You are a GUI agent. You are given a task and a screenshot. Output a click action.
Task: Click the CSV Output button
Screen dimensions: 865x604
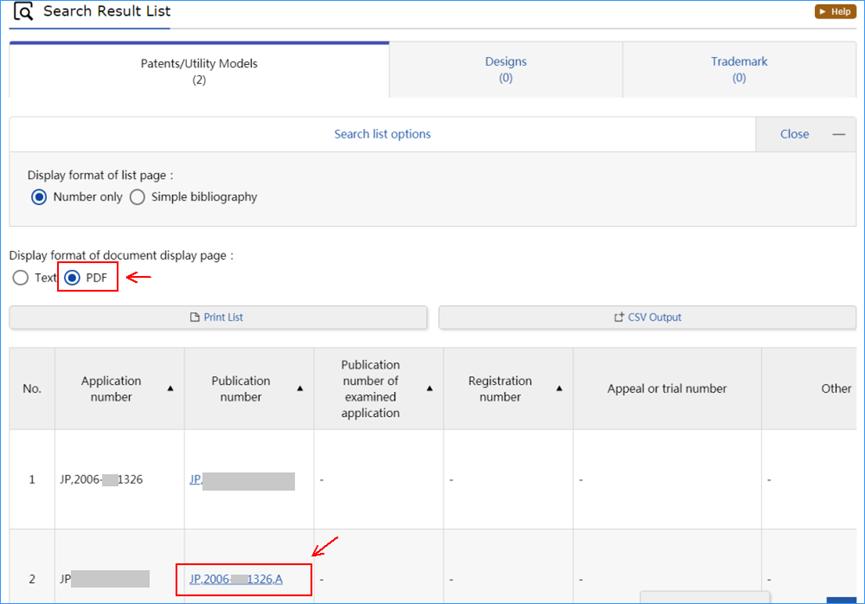click(x=647, y=317)
